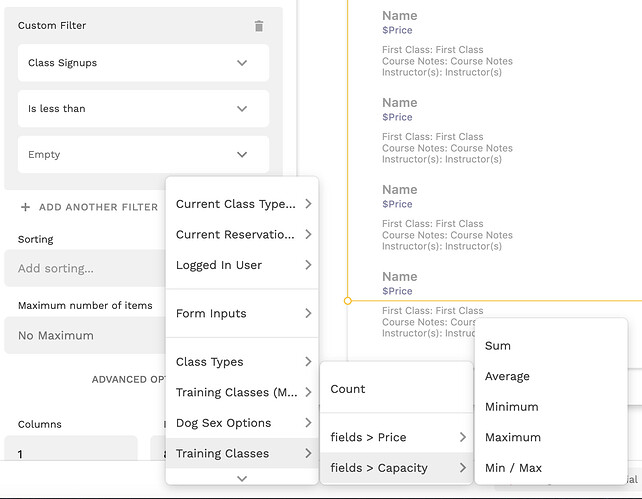Expand Dog Sex Options submenu
The image size is (642, 499).
(242, 423)
